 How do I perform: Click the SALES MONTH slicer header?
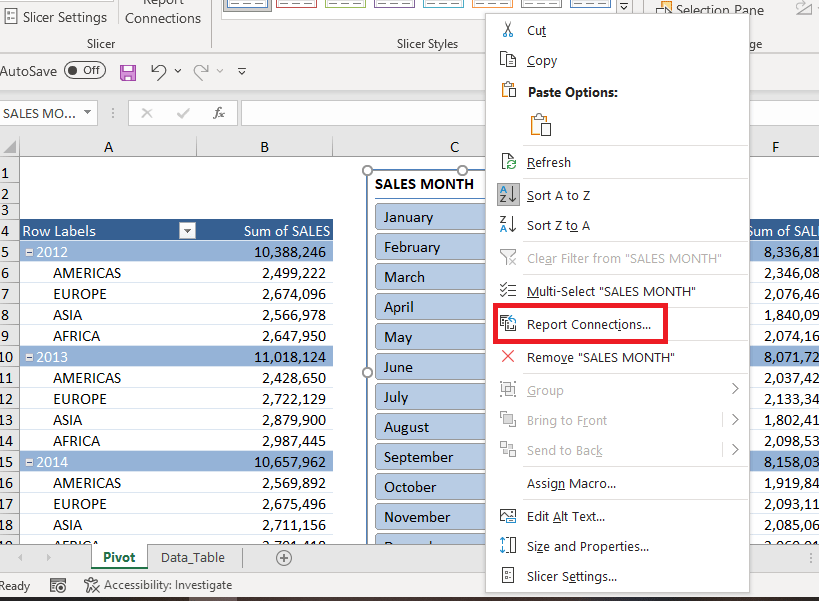[424, 184]
